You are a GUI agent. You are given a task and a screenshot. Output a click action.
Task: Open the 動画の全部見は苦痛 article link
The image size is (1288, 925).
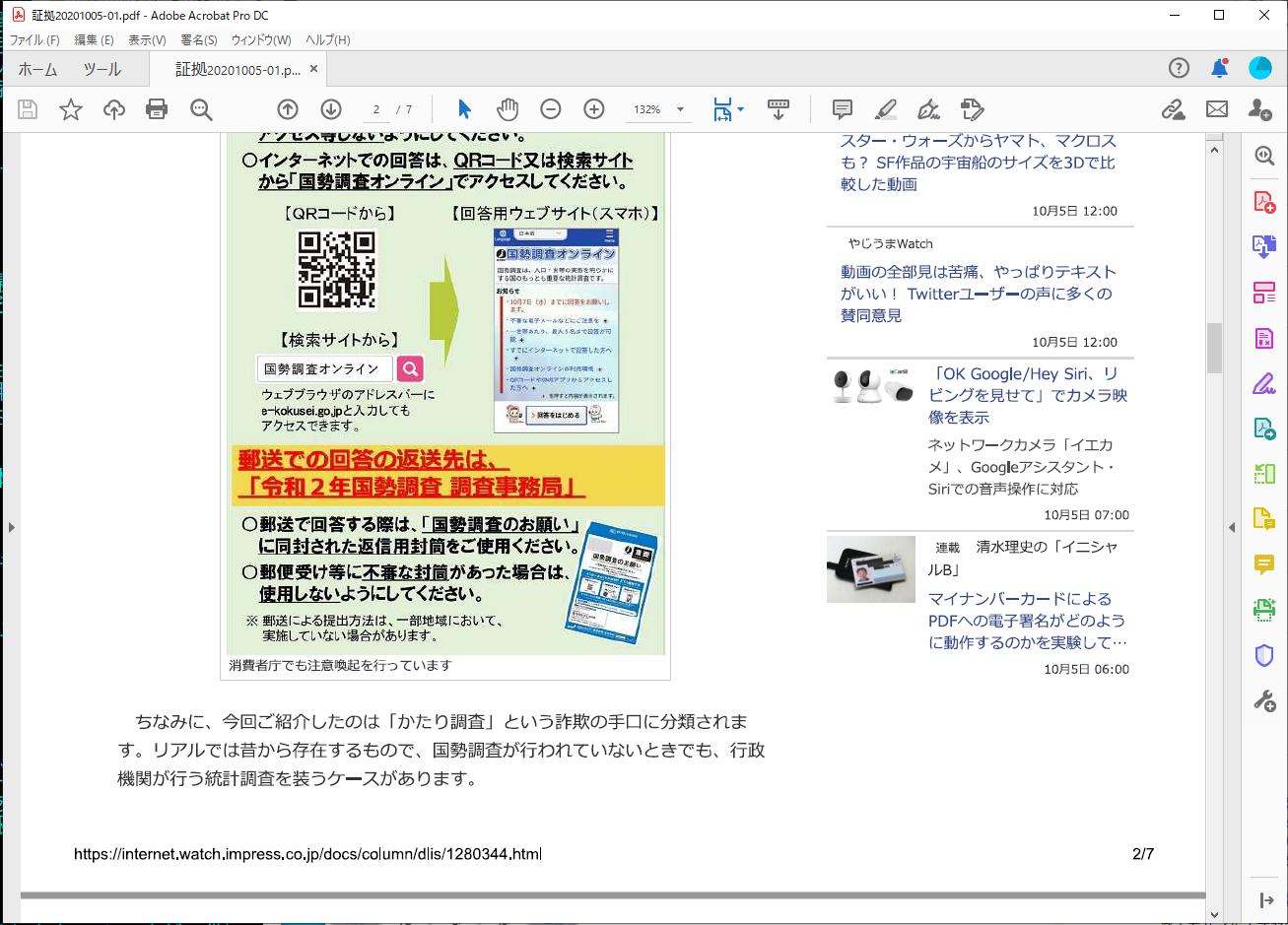978,294
